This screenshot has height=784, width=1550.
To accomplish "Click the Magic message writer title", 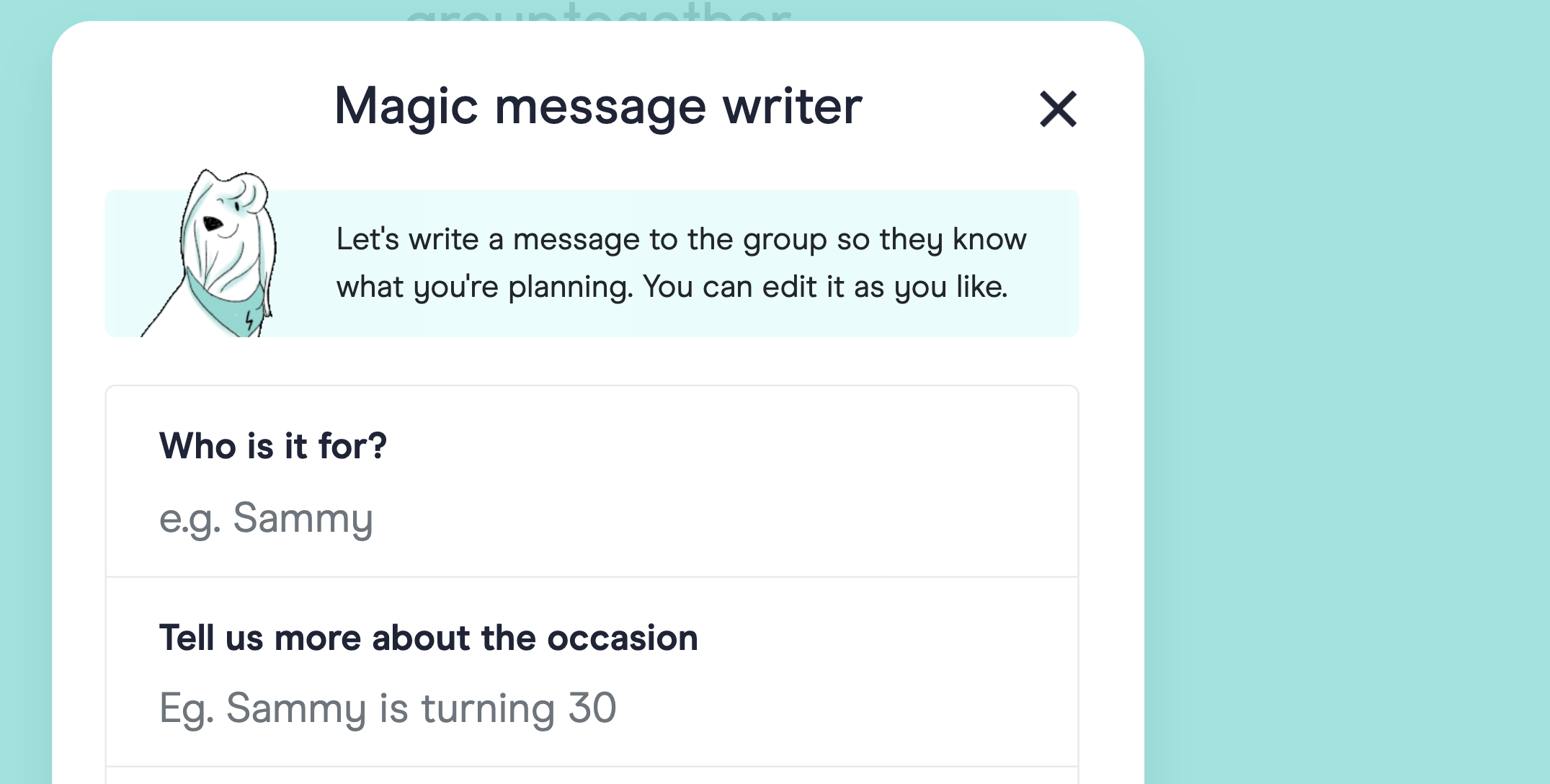I will (x=597, y=106).
